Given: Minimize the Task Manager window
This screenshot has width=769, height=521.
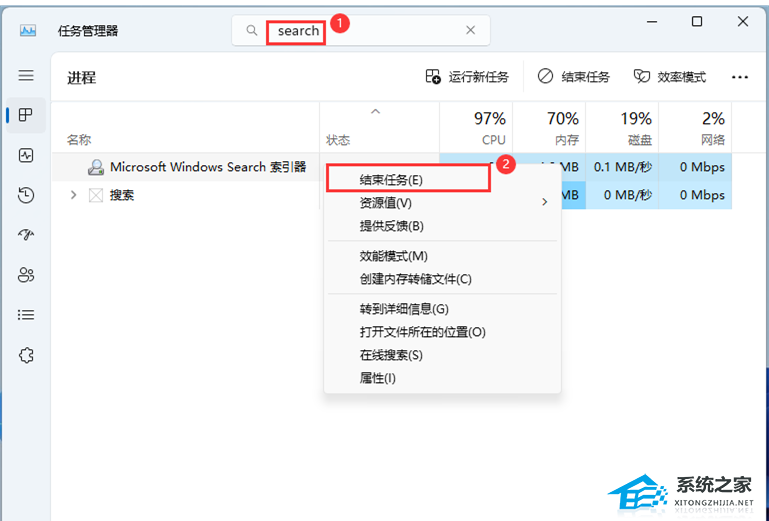Looking at the screenshot, I should [x=652, y=22].
